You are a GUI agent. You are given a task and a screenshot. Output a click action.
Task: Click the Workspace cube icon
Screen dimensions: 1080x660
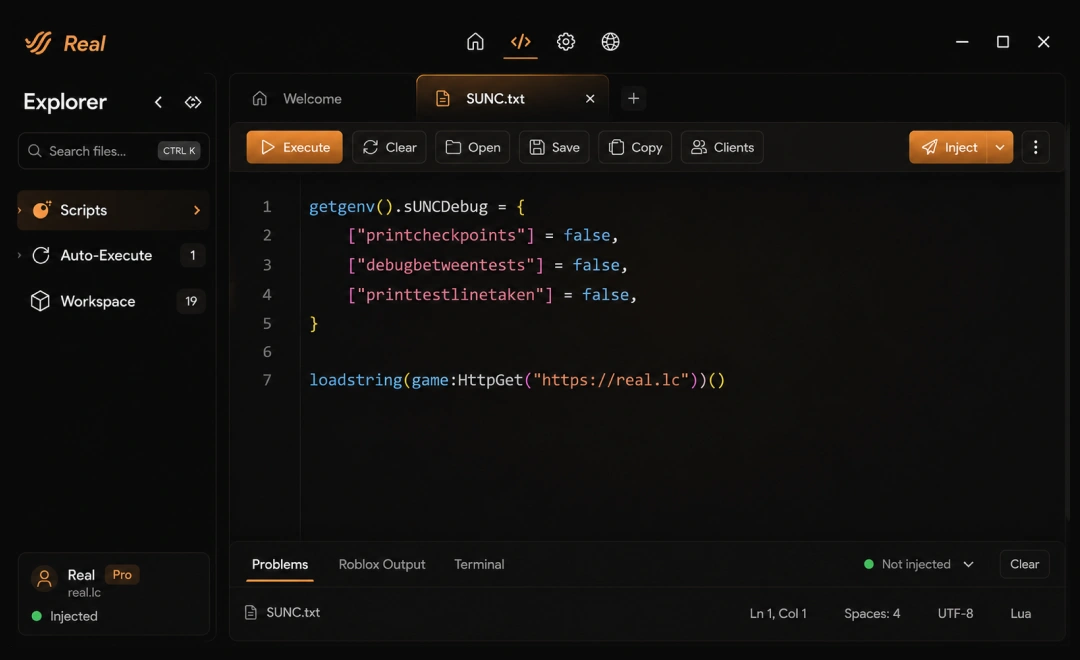[x=40, y=301]
